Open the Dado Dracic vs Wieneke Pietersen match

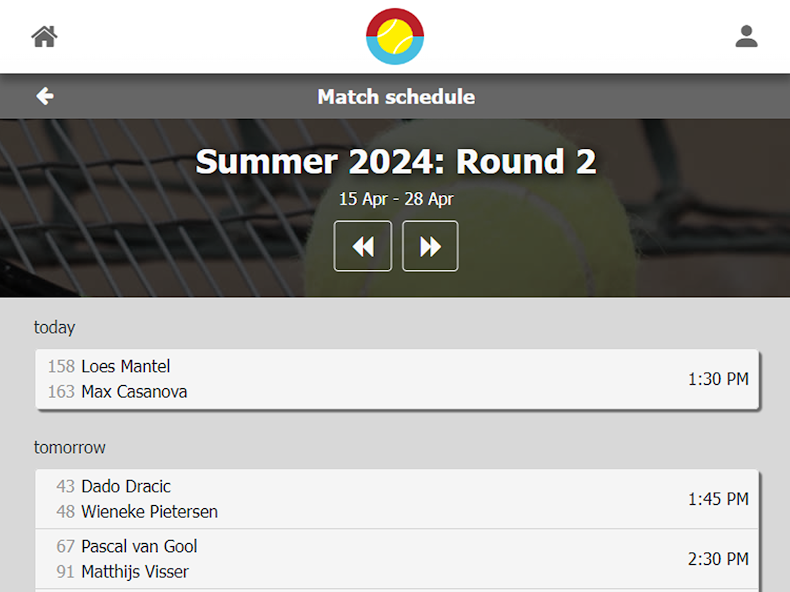click(x=397, y=499)
